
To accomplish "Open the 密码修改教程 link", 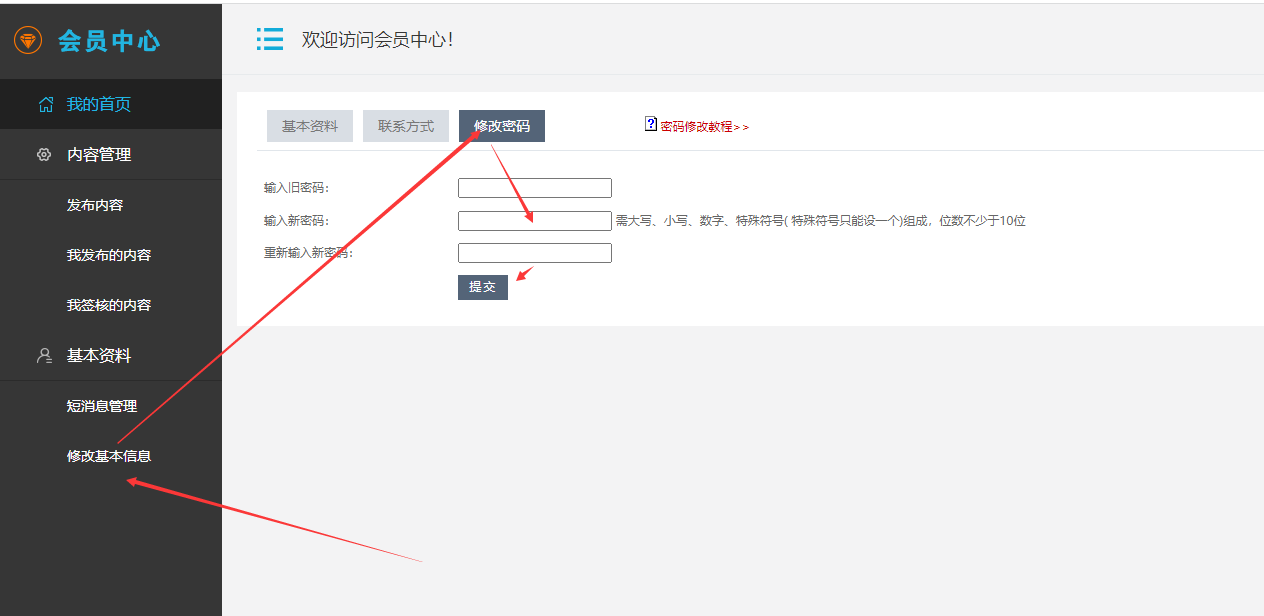I will point(704,127).
